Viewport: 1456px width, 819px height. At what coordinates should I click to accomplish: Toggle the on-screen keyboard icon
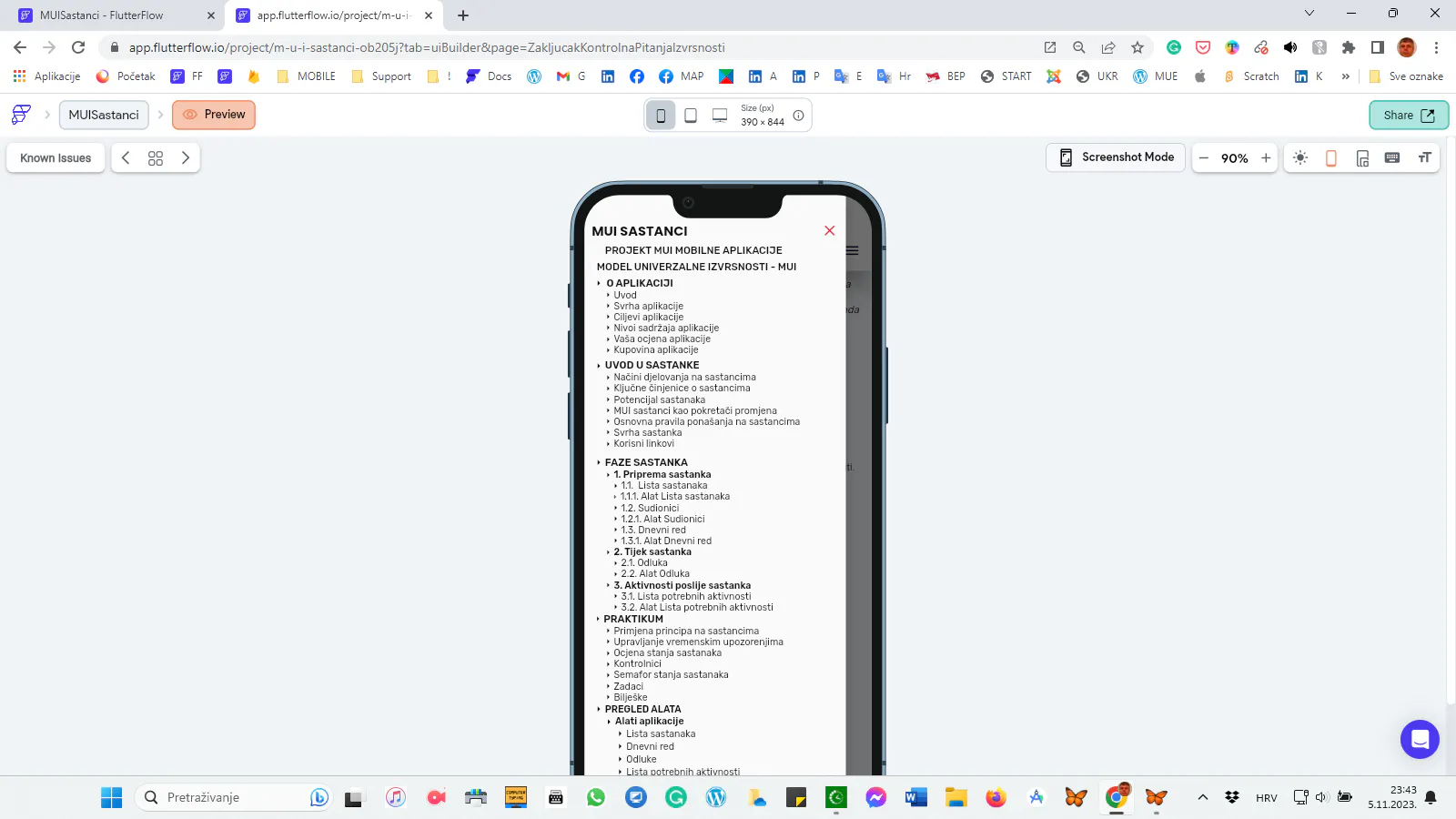point(1392,158)
